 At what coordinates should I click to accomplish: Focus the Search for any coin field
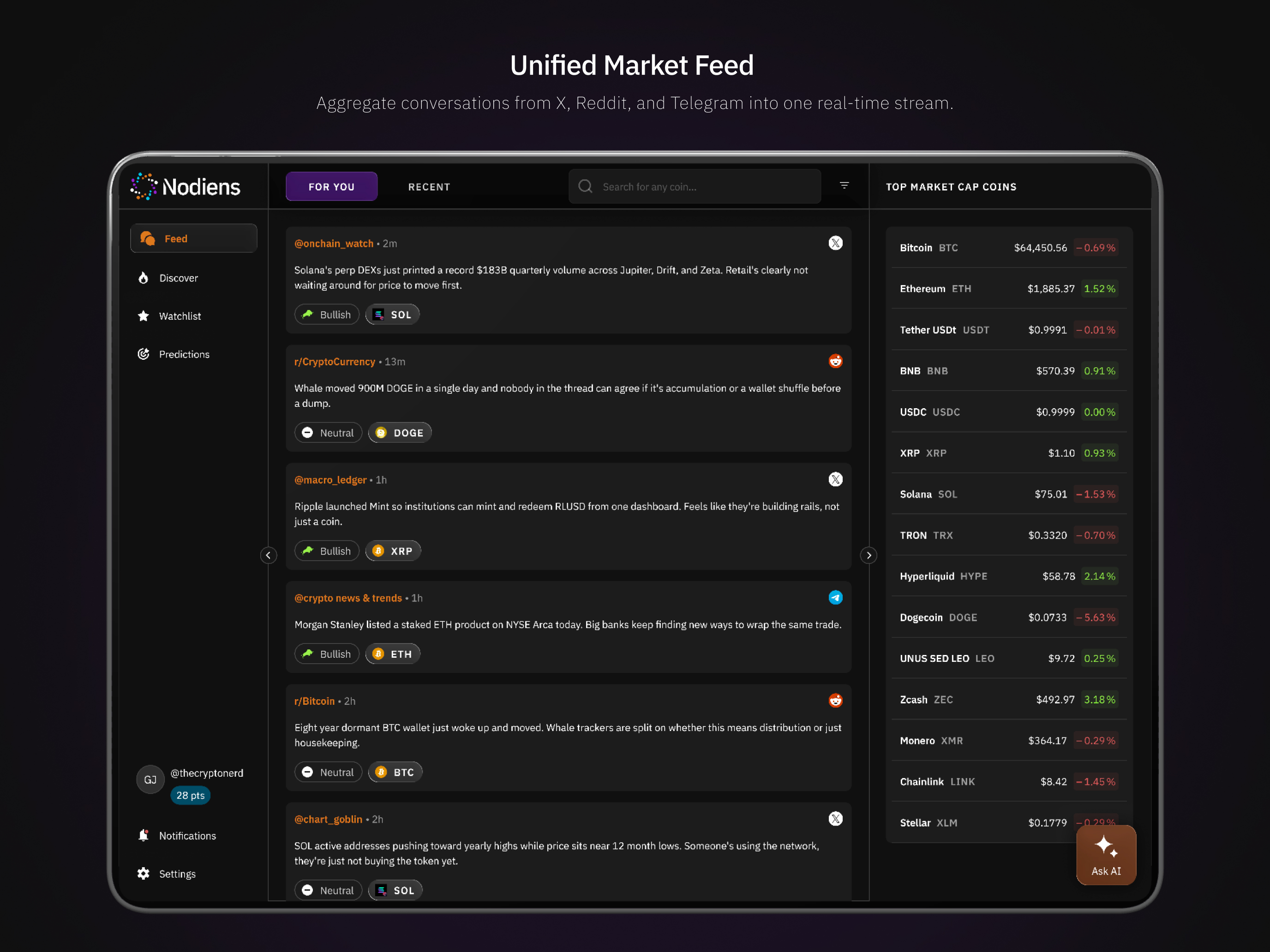click(x=694, y=186)
